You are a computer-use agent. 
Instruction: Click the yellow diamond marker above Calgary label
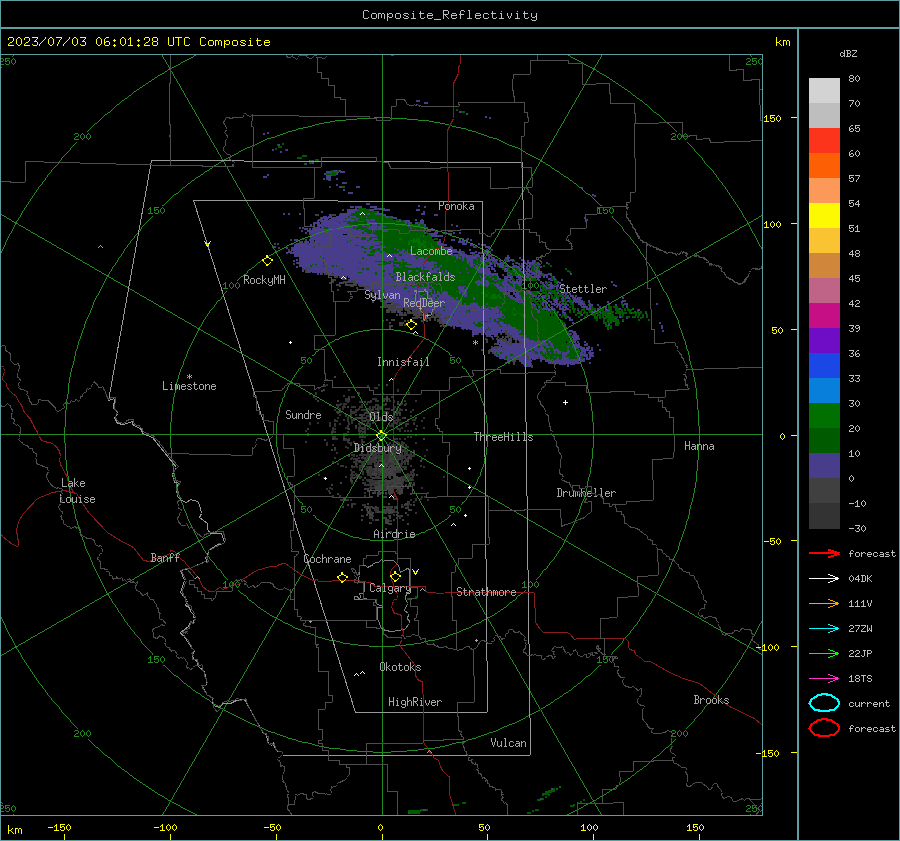click(395, 576)
